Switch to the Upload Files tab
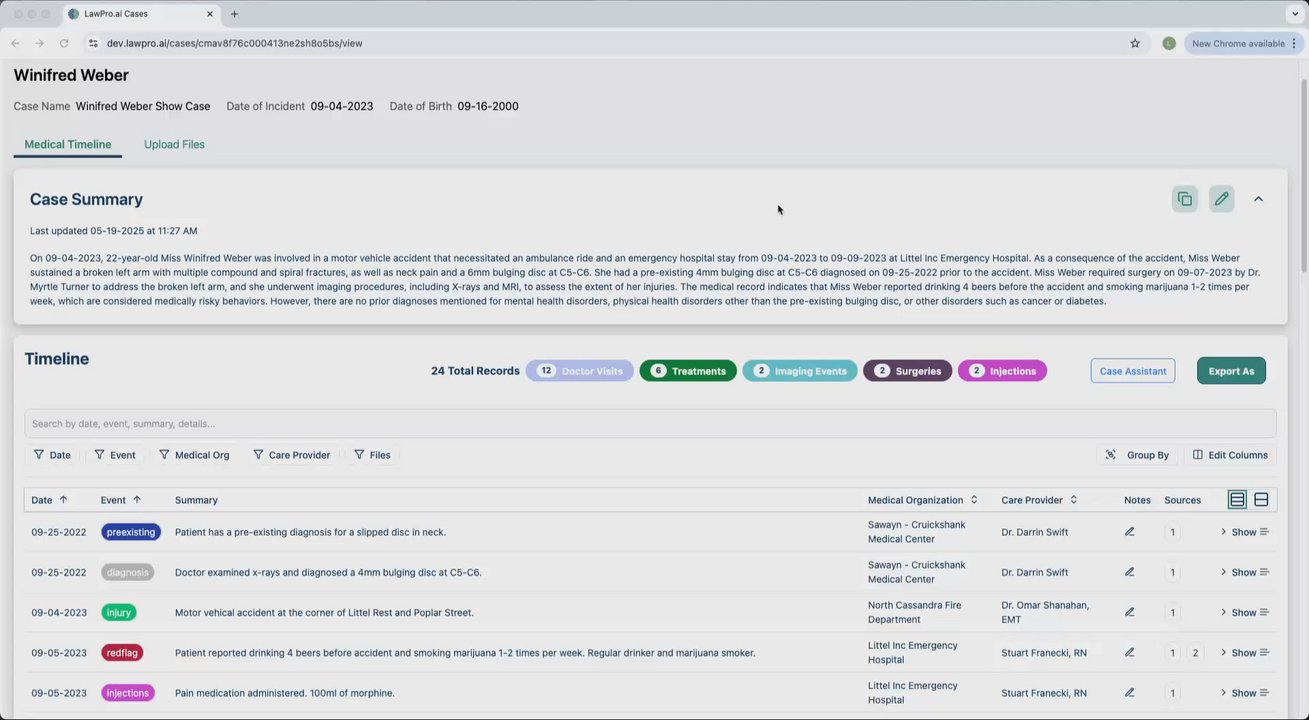1309x720 pixels. tap(174, 144)
